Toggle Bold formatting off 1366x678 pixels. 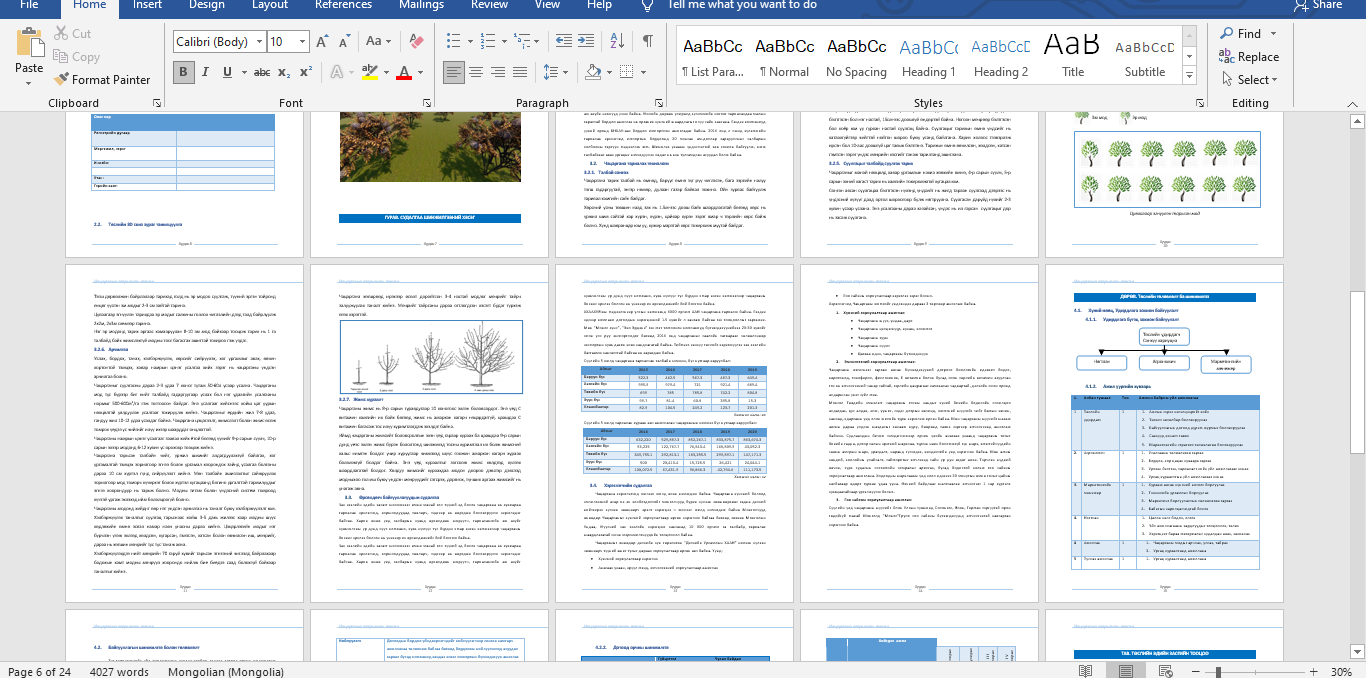point(183,72)
